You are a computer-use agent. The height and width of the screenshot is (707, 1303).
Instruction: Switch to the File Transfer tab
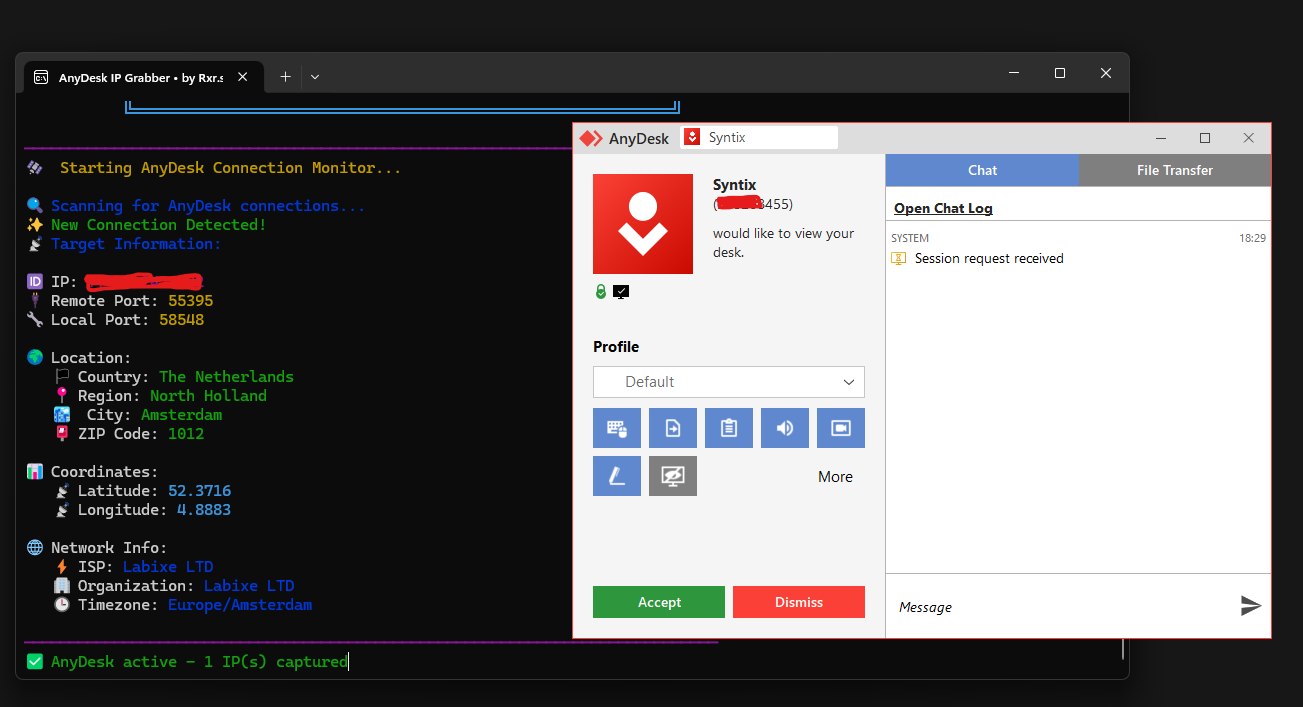[x=1174, y=170]
